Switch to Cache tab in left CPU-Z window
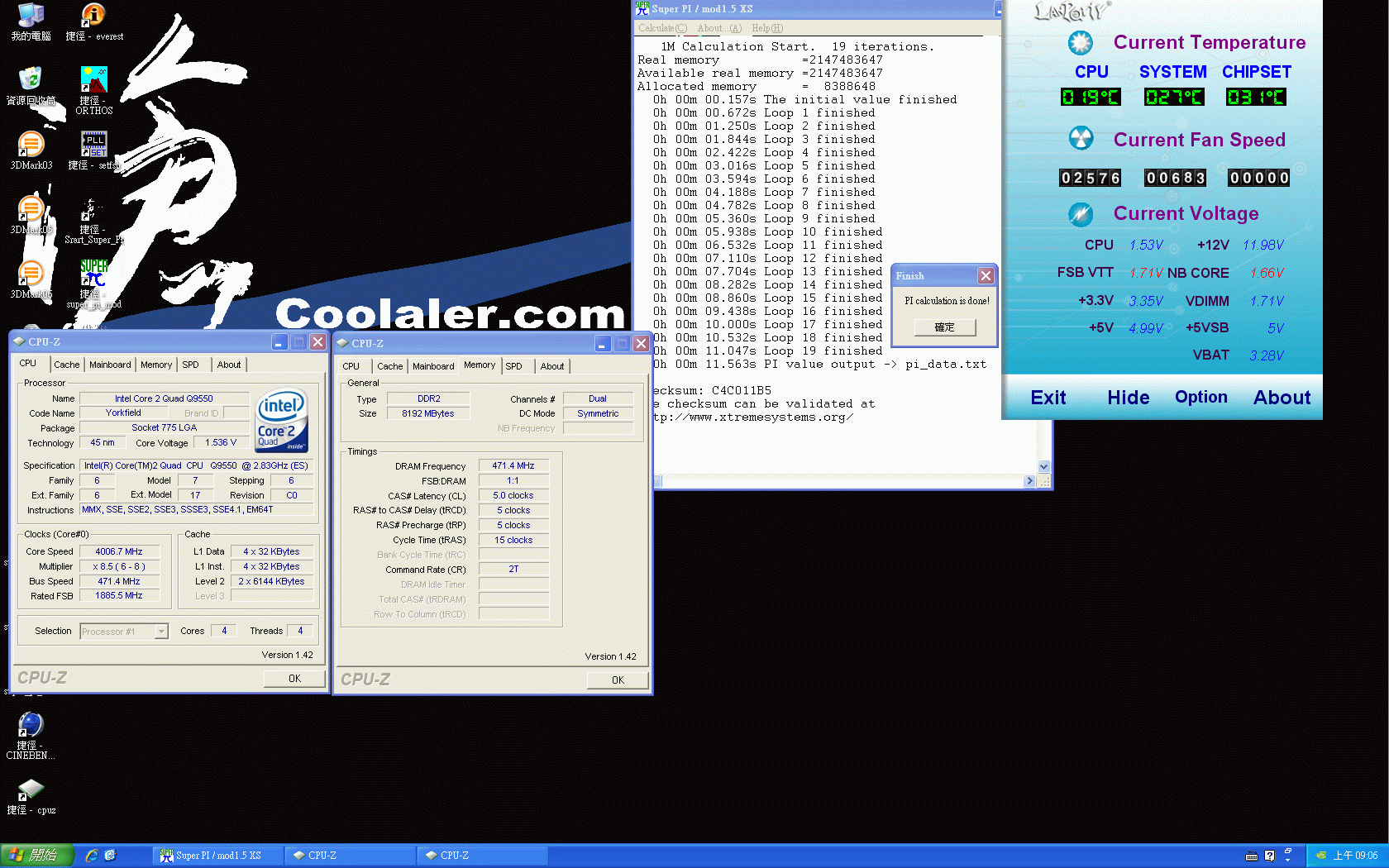1389x868 pixels. (x=67, y=365)
